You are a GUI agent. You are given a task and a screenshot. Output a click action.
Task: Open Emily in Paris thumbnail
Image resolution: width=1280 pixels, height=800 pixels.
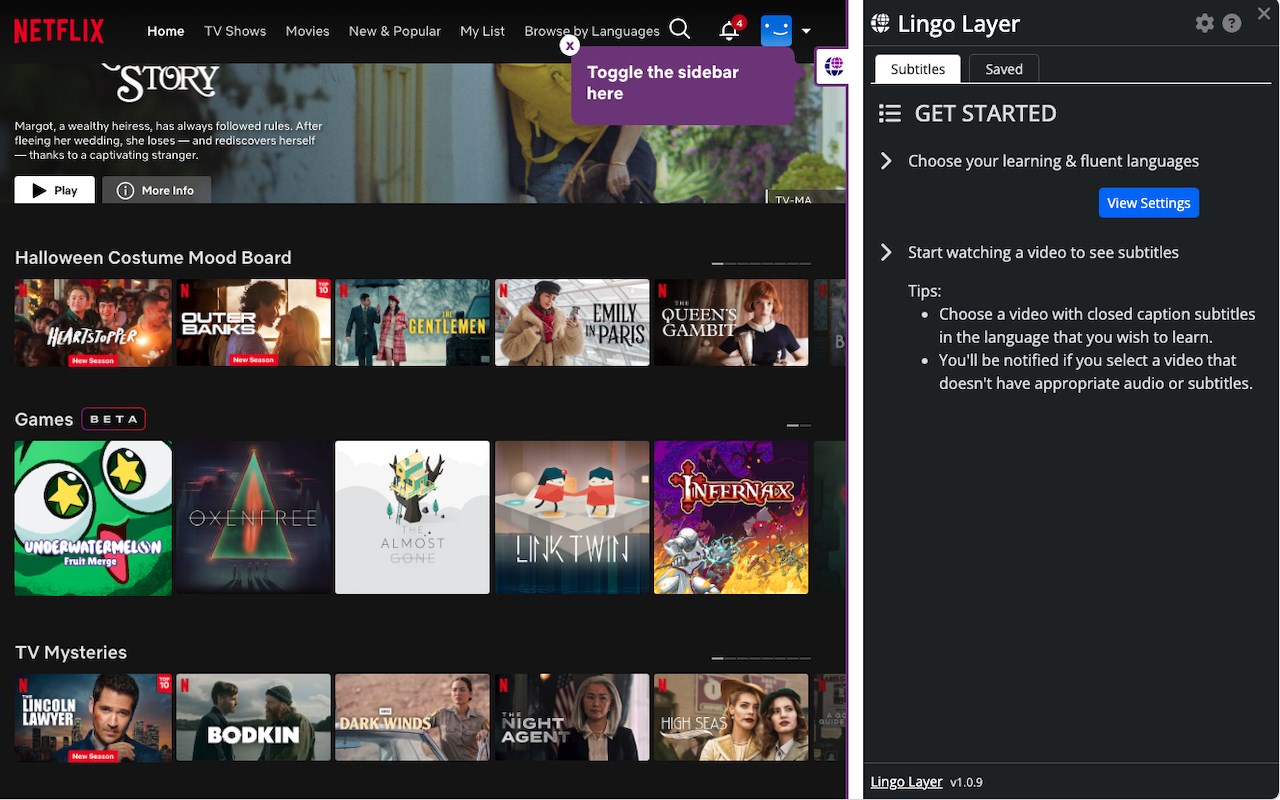[572, 322]
